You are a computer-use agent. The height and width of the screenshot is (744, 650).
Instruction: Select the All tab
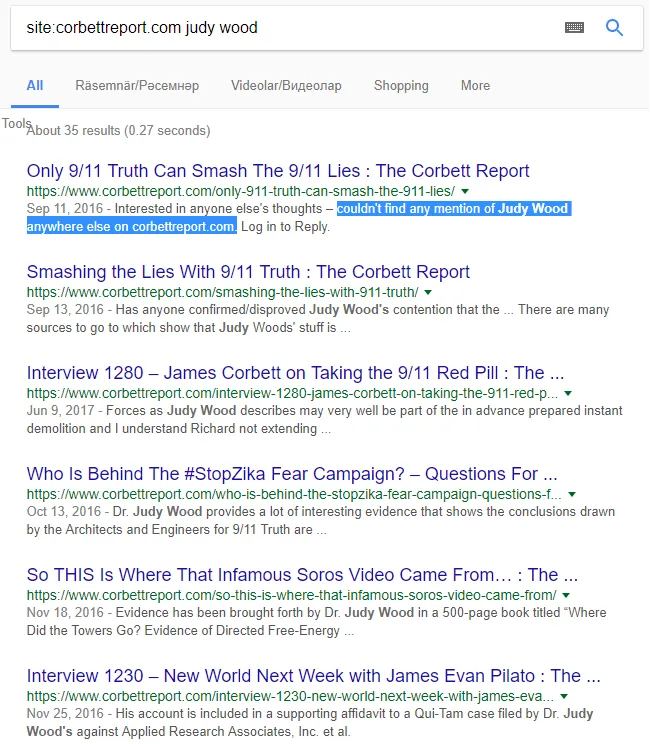[35, 86]
